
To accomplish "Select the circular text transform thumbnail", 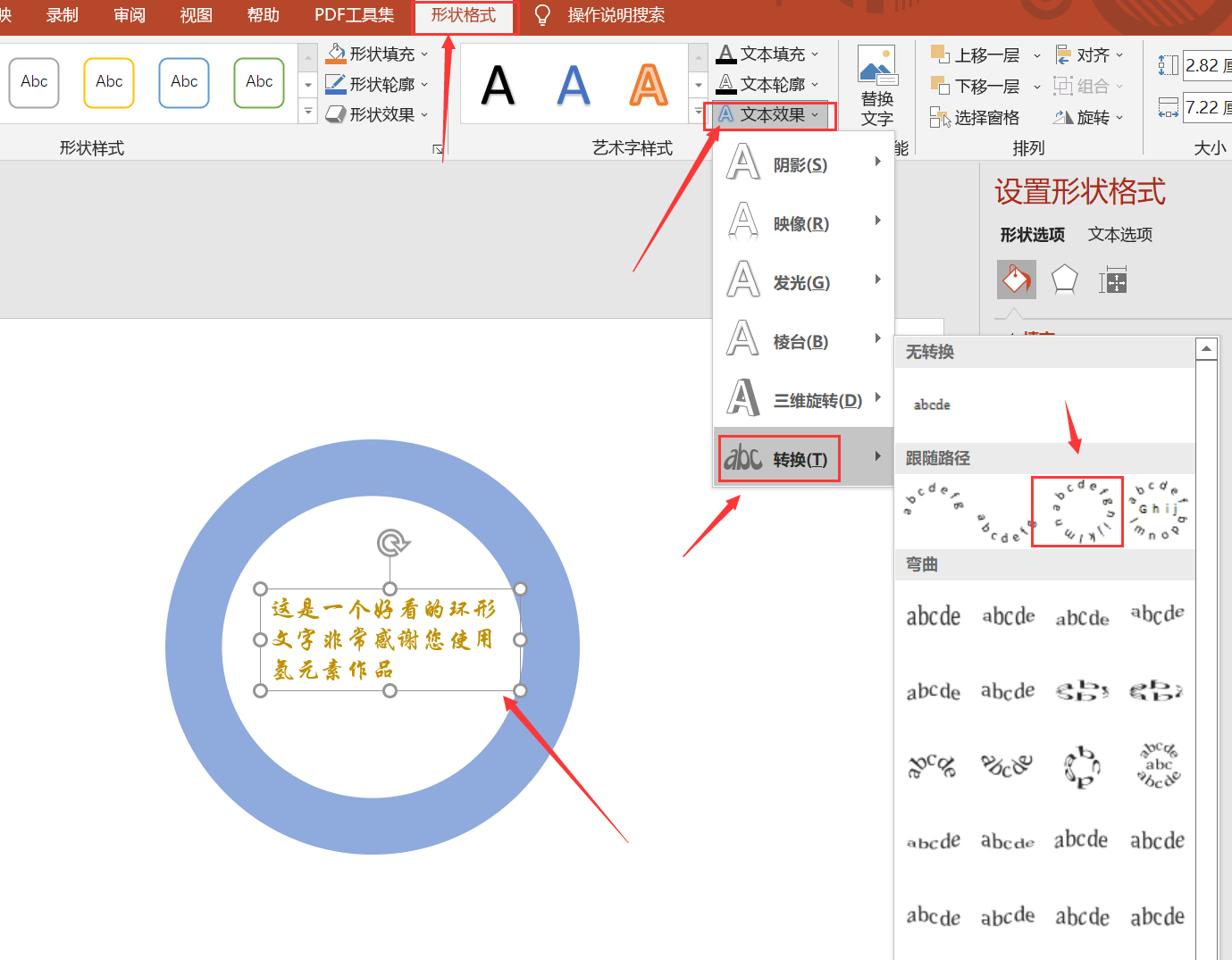I will 1077,511.
